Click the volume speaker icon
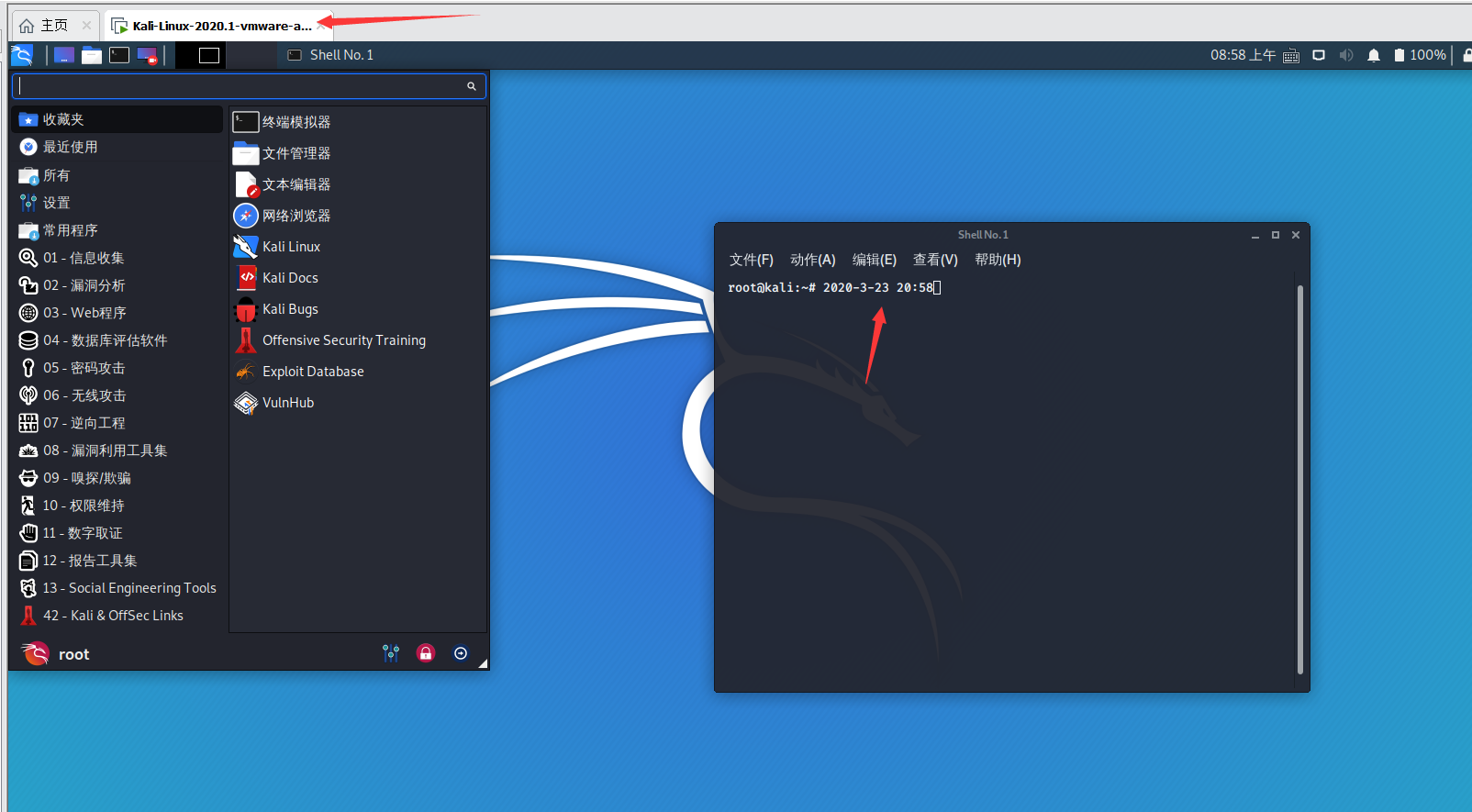Screen dimensions: 1472x812 (x=1346, y=55)
